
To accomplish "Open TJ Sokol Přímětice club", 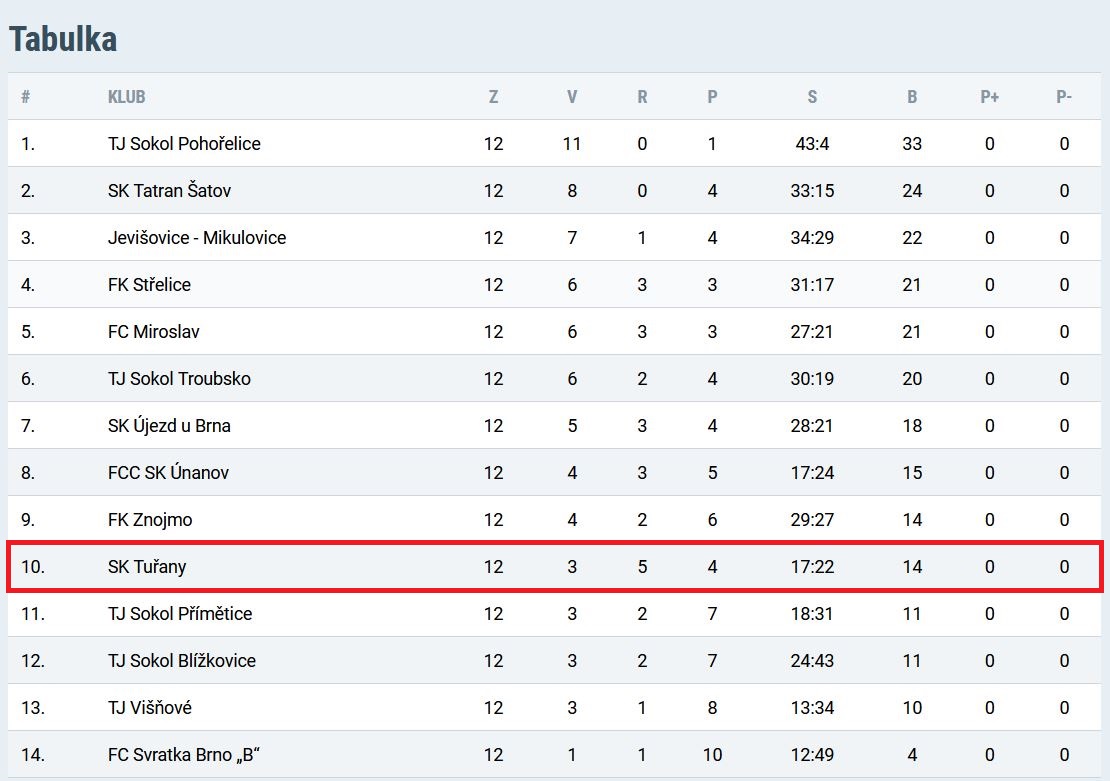I will [180, 613].
